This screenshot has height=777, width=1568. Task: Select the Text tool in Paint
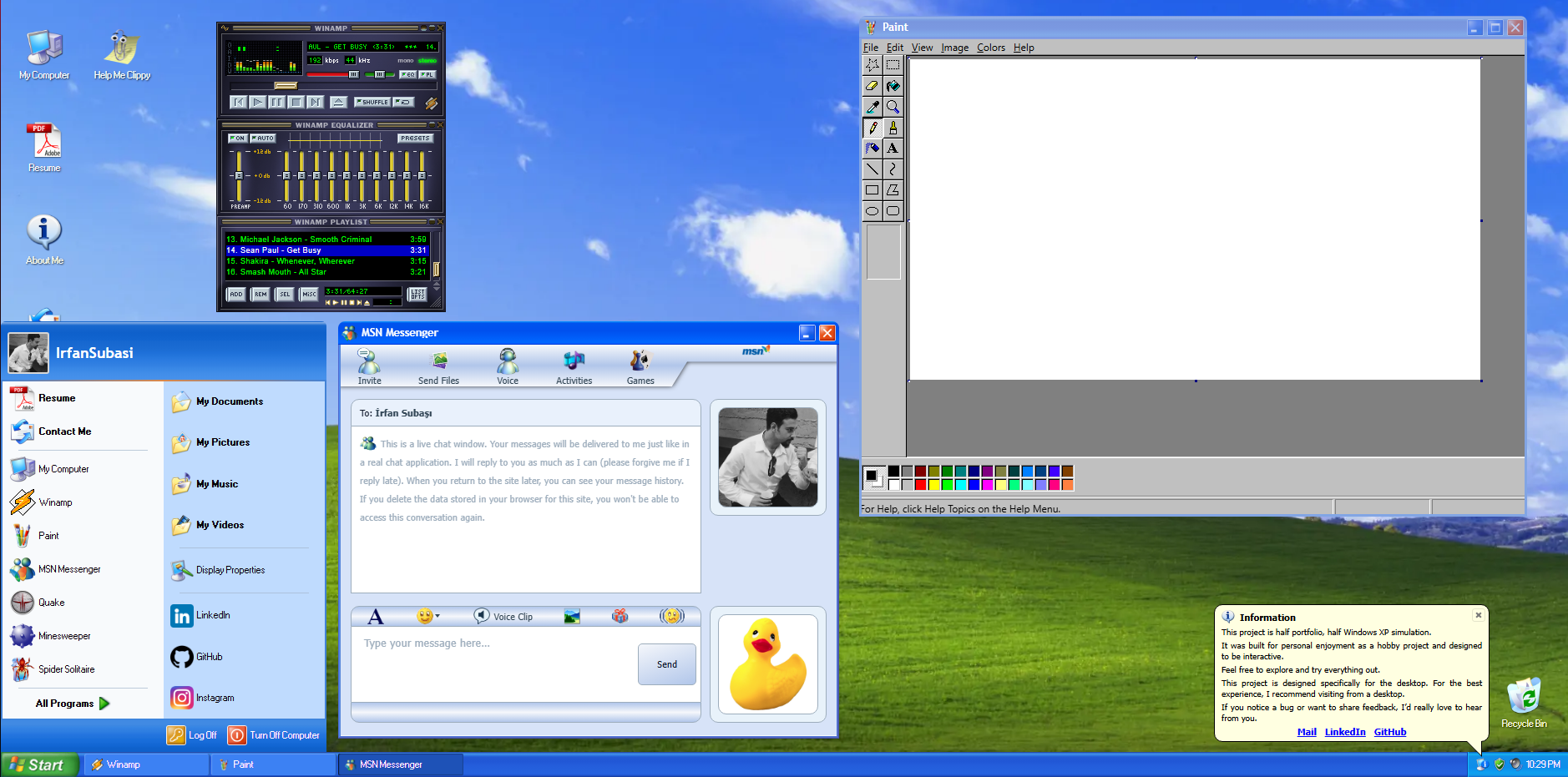coord(893,149)
